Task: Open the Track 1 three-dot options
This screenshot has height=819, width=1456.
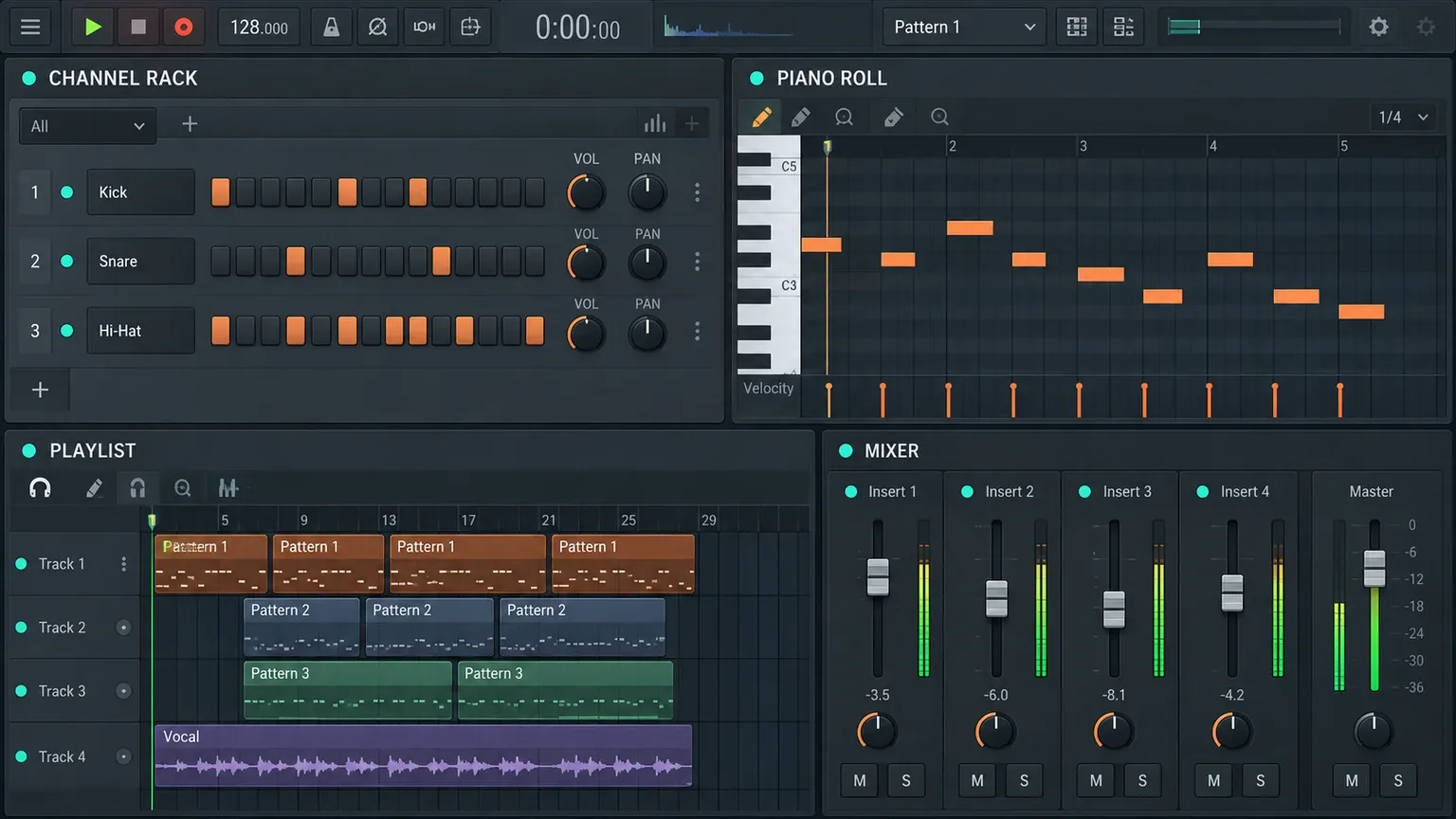Action: [123, 564]
